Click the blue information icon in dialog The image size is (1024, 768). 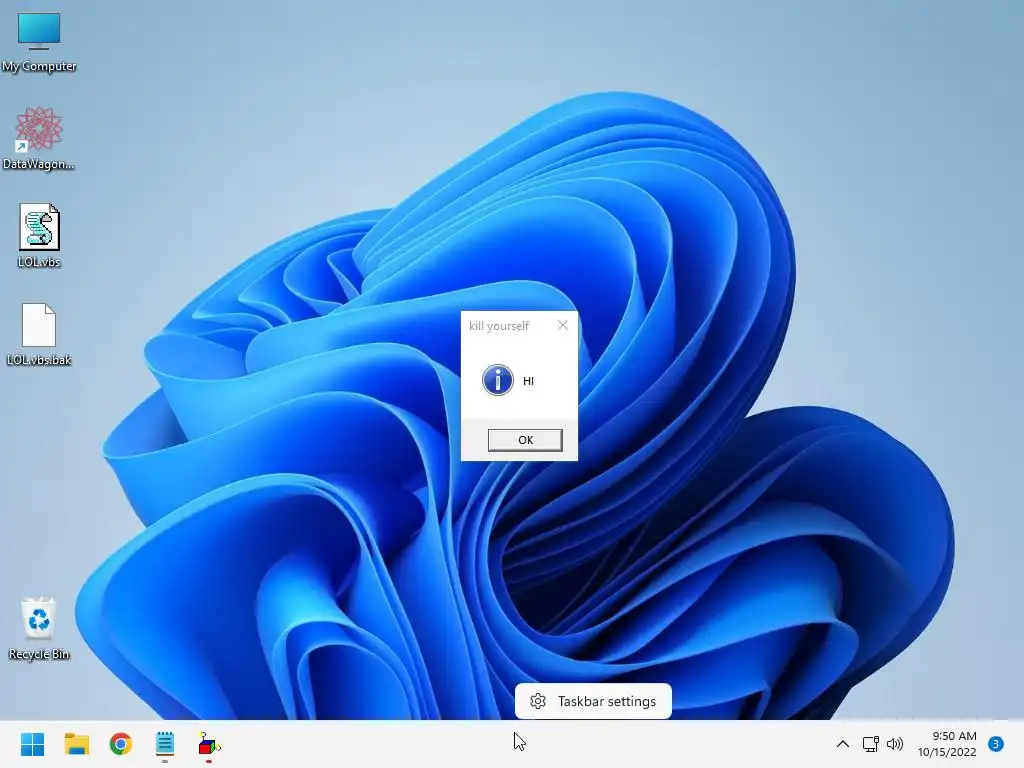click(x=498, y=380)
